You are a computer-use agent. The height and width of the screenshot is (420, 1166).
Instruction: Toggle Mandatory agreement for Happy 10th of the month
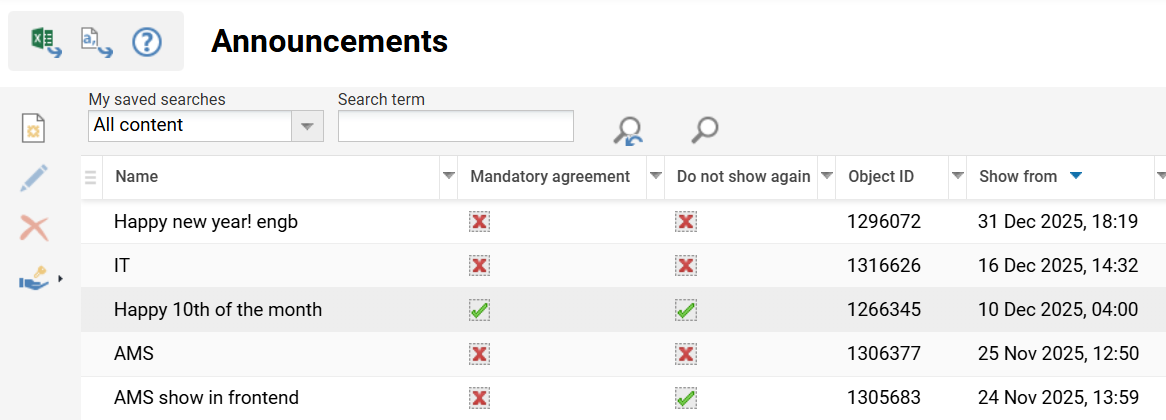[x=480, y=310]
